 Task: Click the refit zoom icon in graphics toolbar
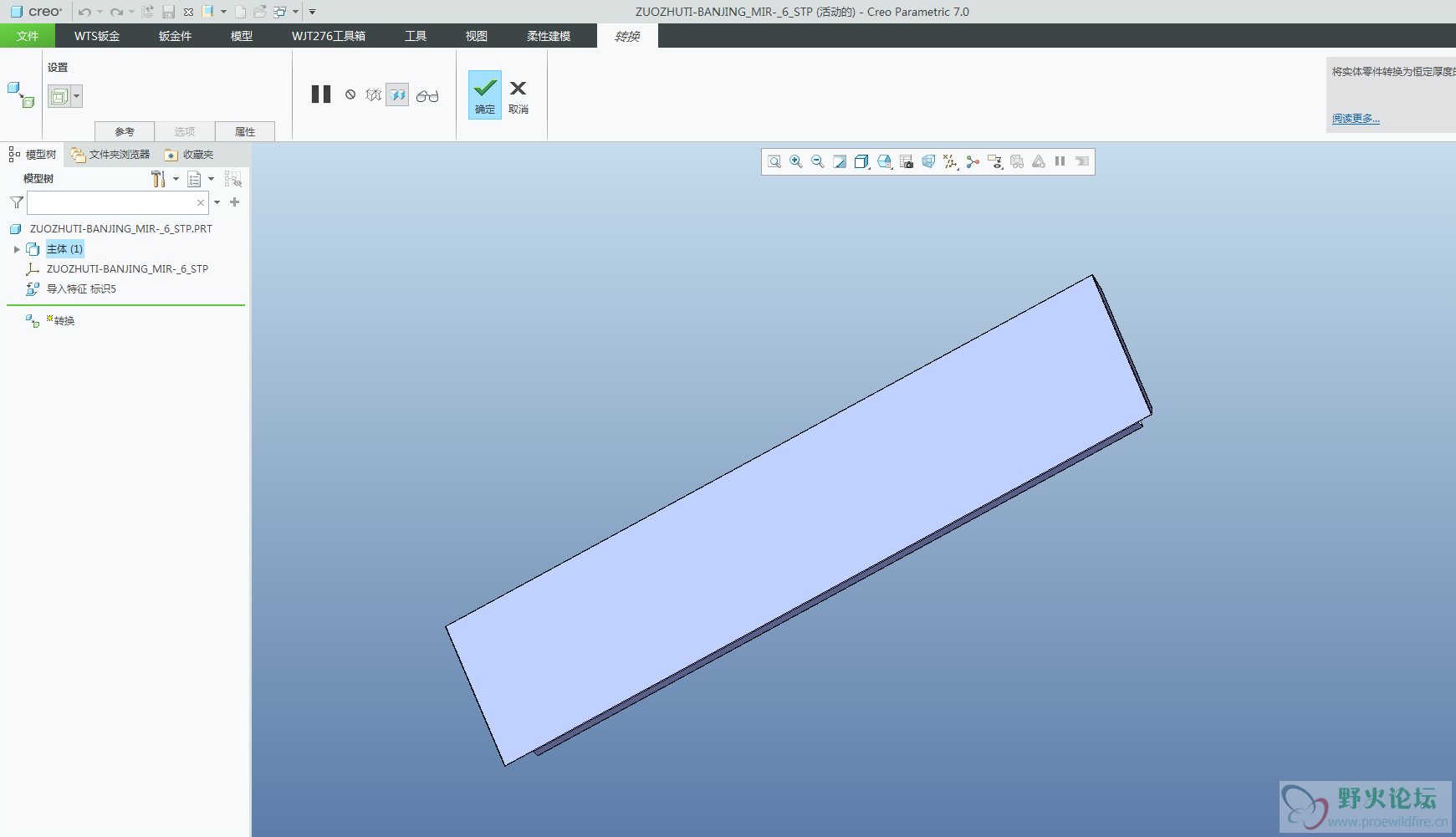click(x=774, y=161)
